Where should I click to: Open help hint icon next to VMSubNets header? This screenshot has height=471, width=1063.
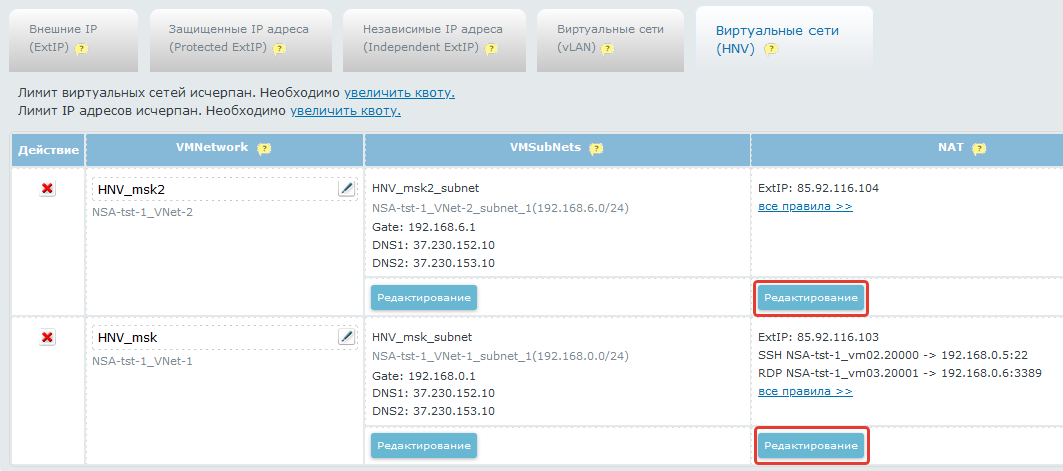[596, 149]
